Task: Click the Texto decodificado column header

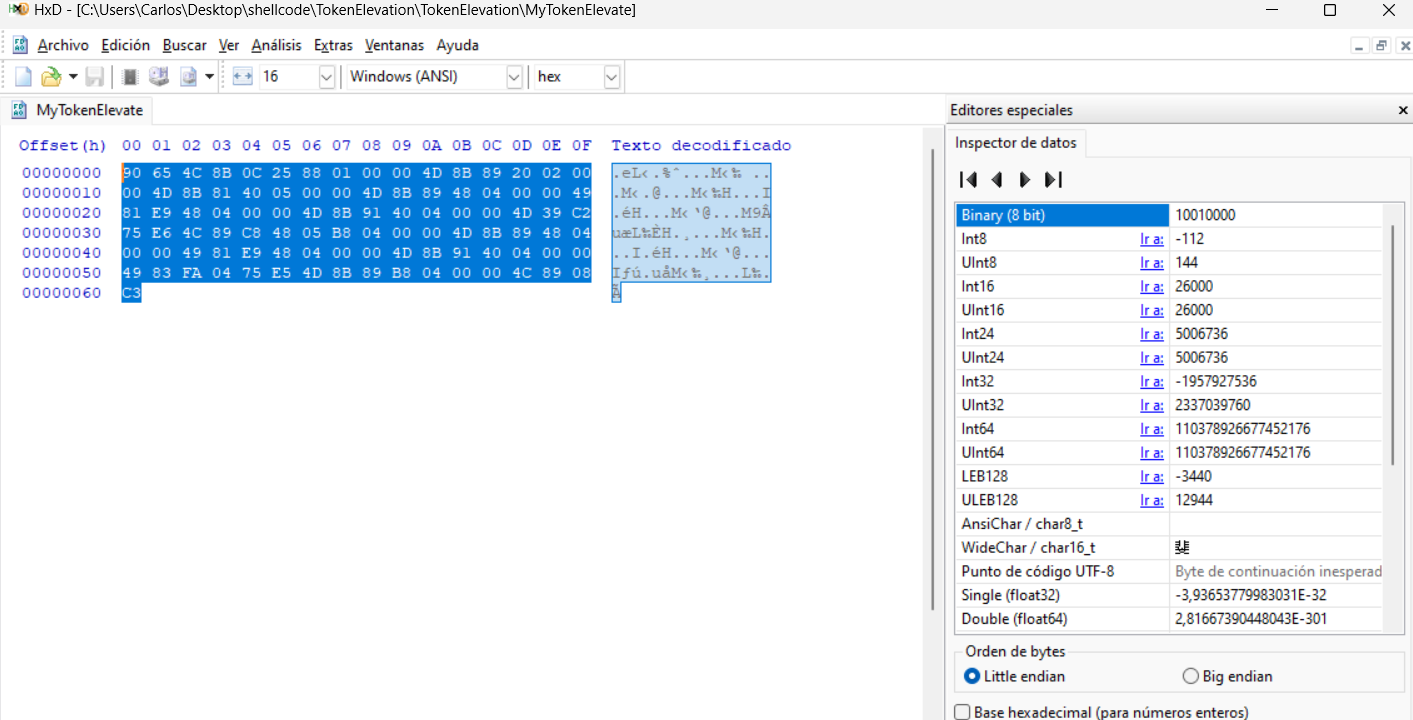Action: 701,146
